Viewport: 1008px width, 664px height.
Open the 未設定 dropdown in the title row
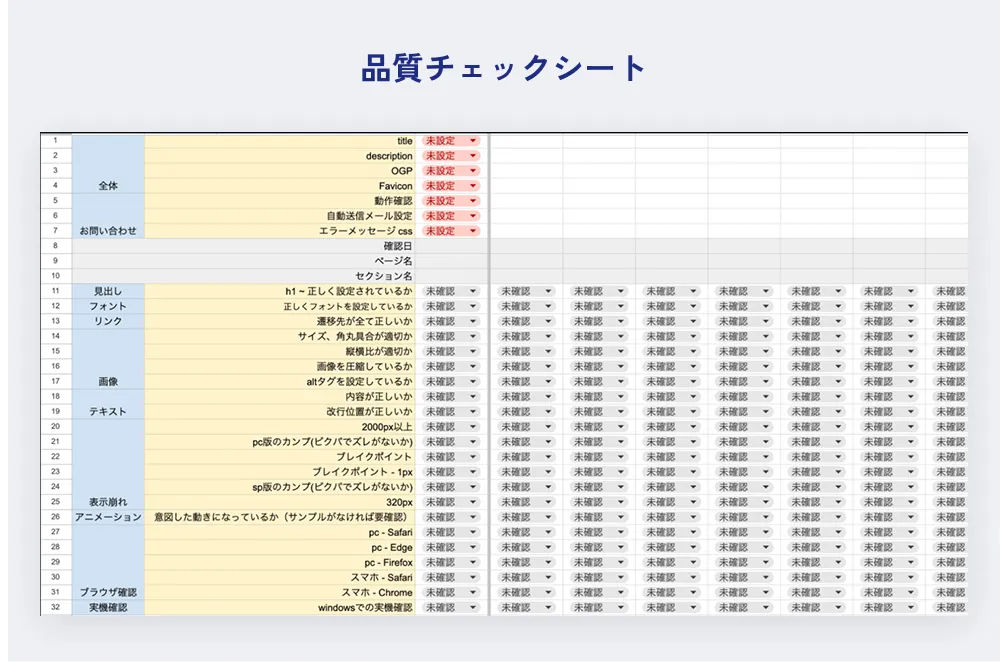click(x=473, y=141)
